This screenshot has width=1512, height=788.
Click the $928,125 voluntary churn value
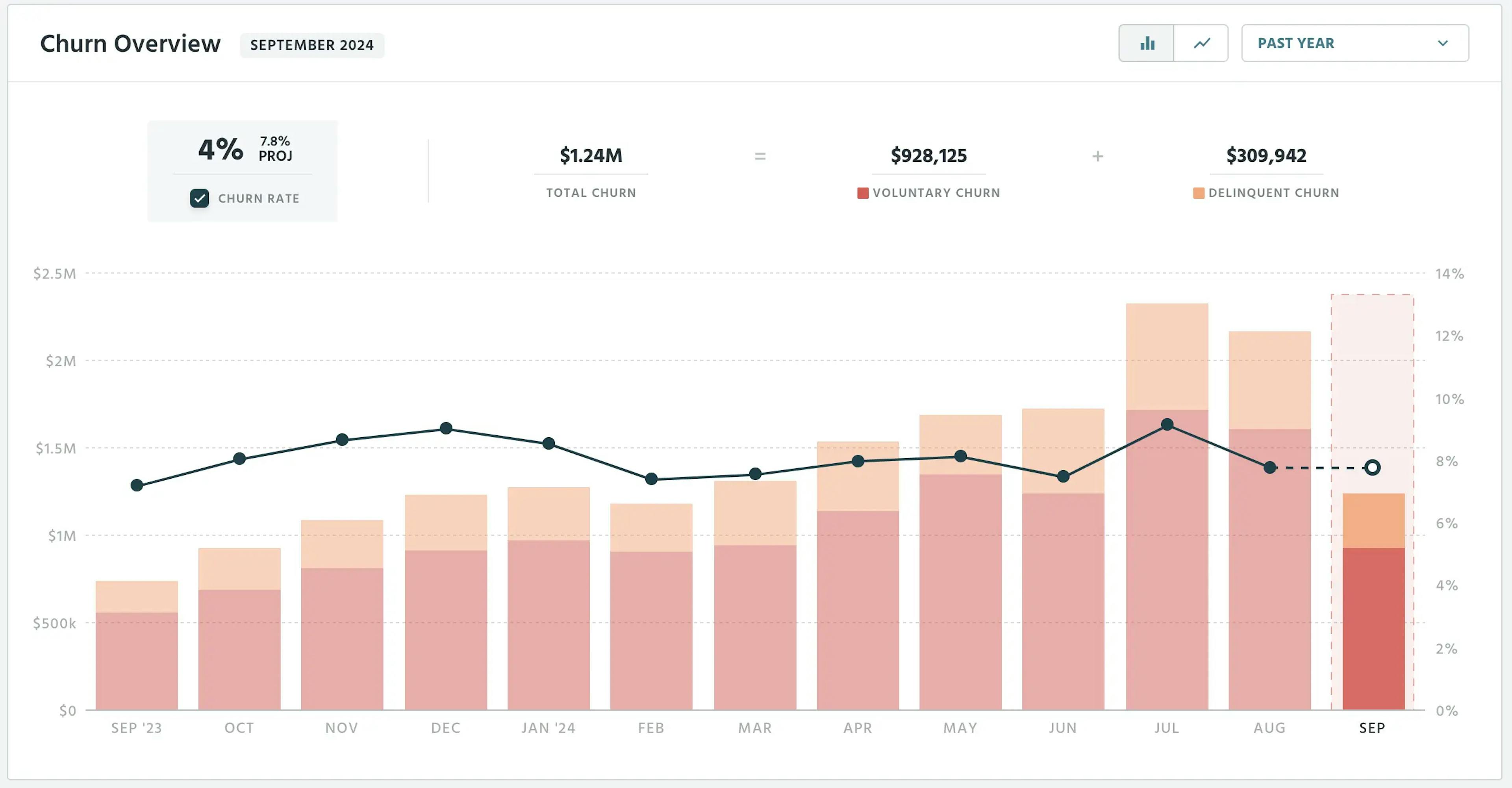coord(928,155)
